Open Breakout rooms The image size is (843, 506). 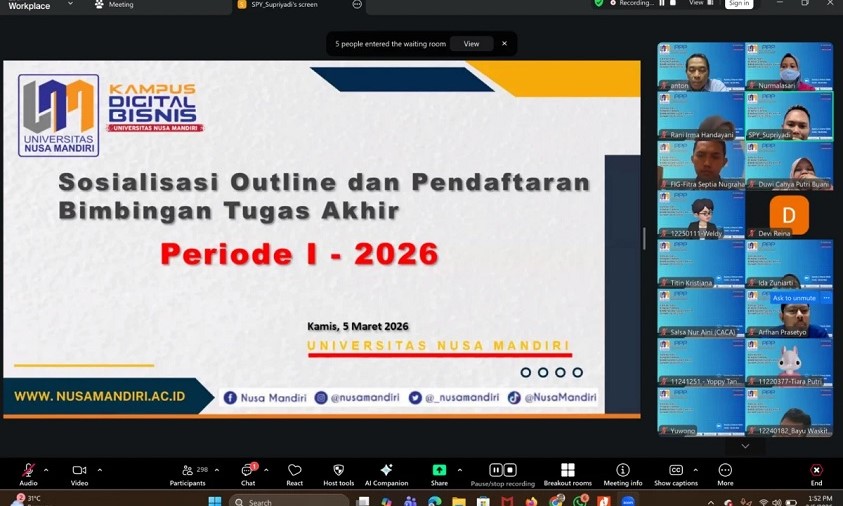[567, 471]
